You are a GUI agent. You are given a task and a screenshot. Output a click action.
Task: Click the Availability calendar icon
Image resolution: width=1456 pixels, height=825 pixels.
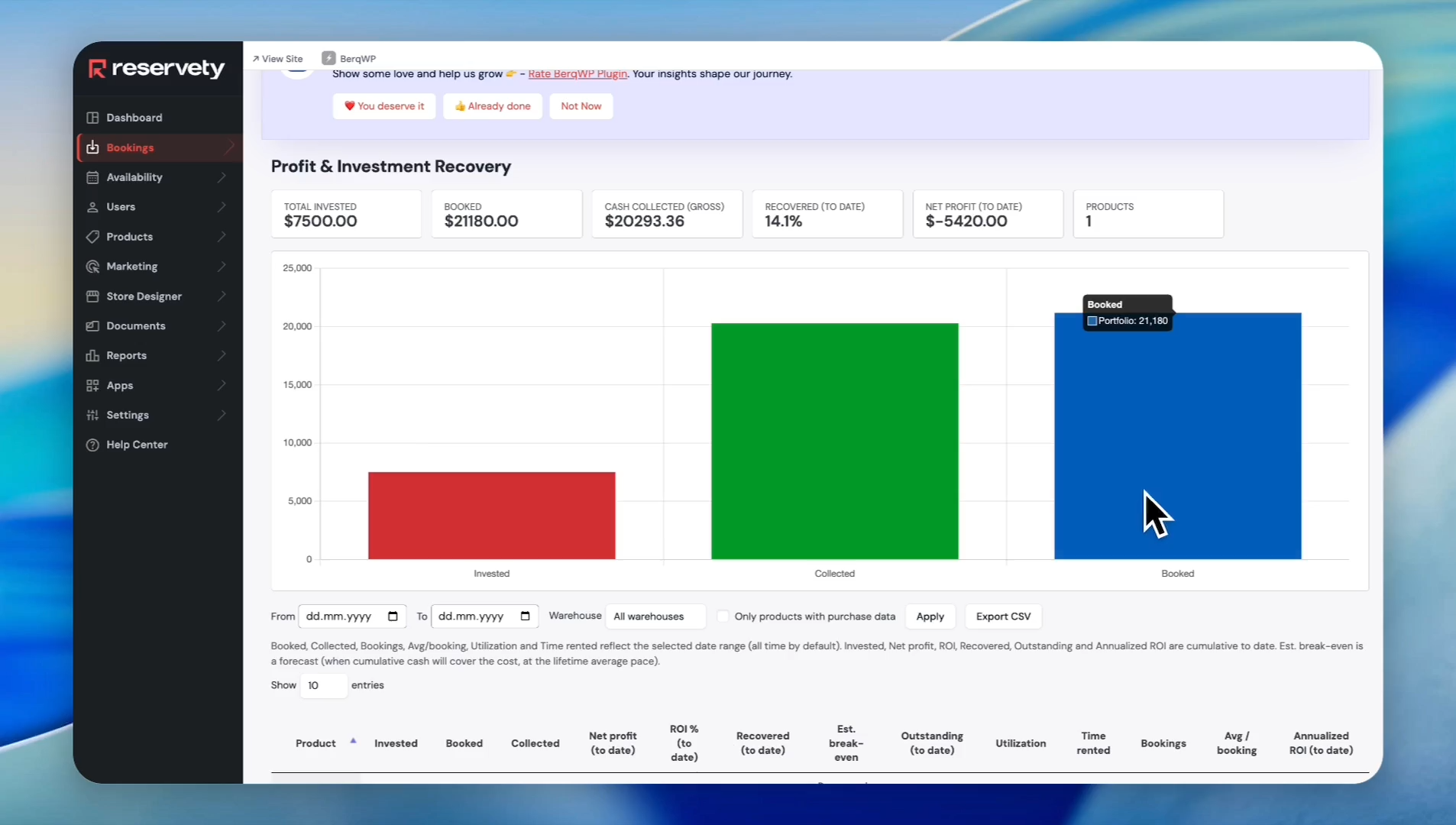[x=92, y=177]
